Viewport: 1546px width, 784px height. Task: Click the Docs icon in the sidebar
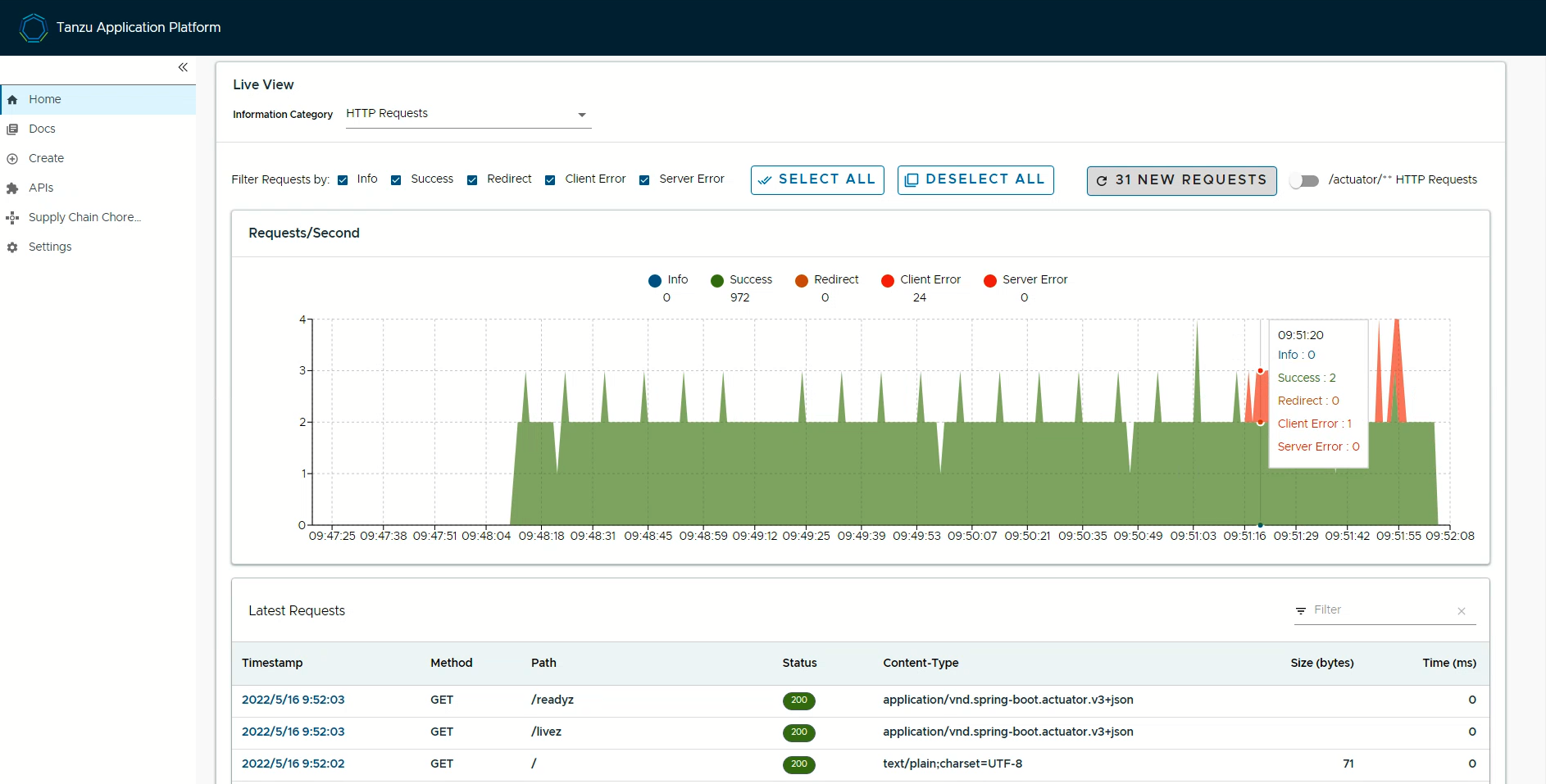click(x=12, y=129)
